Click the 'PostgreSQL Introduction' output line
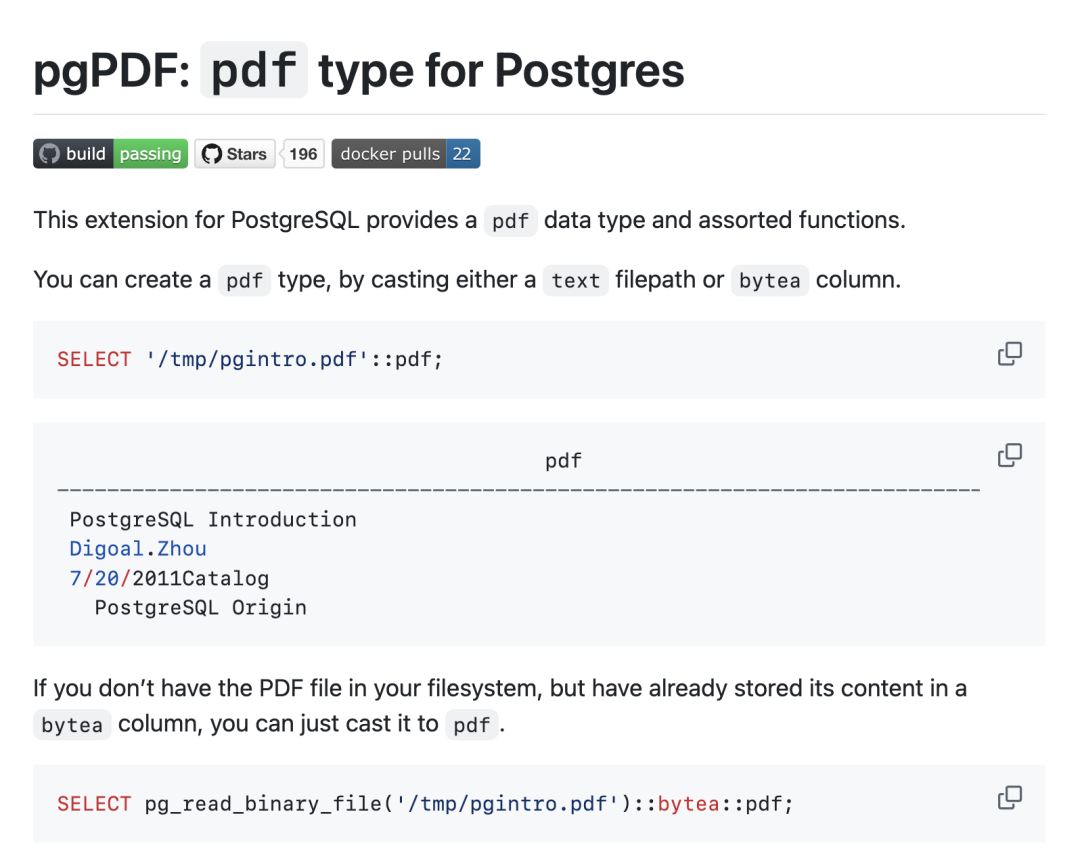The height and width of the screenshot is (858, 1080). 212,520
